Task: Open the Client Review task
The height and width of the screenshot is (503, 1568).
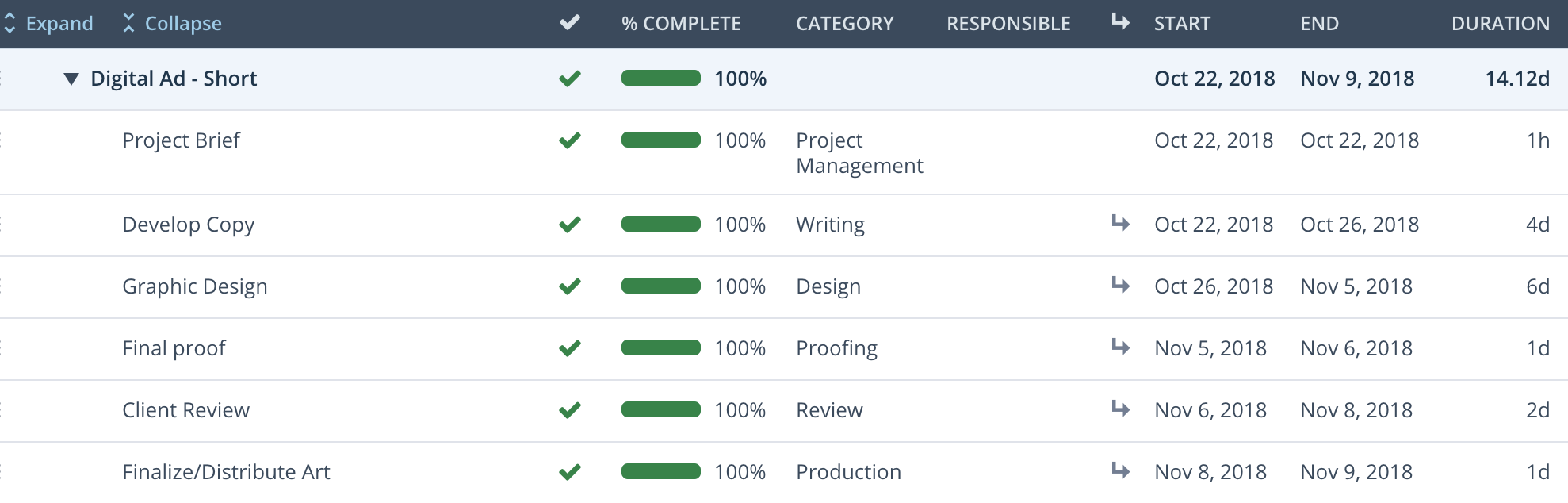Action: [x=185, y=410]
